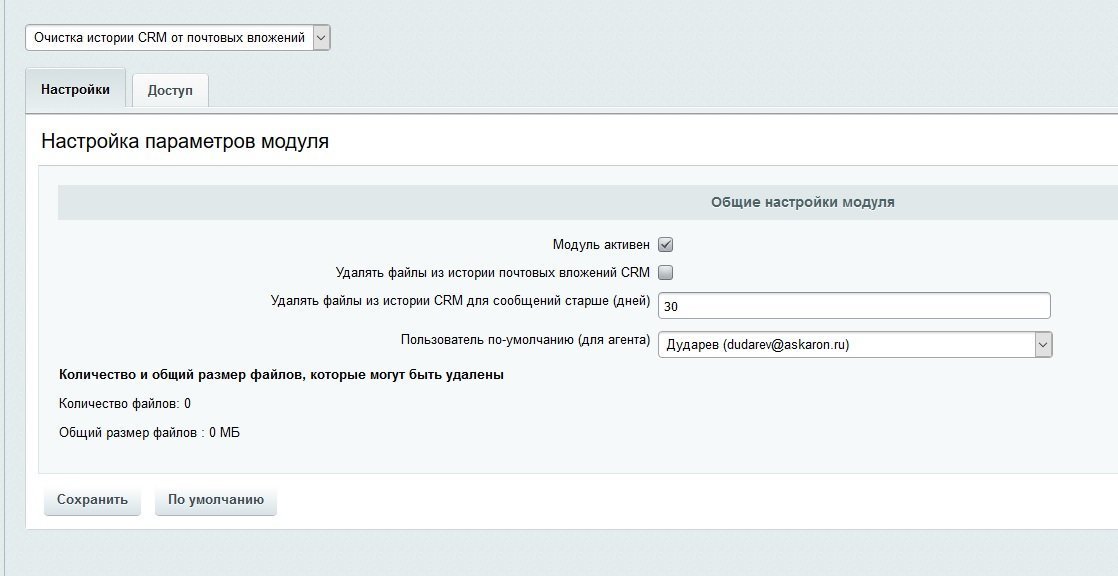1118x576 pixels.
Task: Click the bold 'Количество и общий размер файлов' heading
Action: pos(282,375)
